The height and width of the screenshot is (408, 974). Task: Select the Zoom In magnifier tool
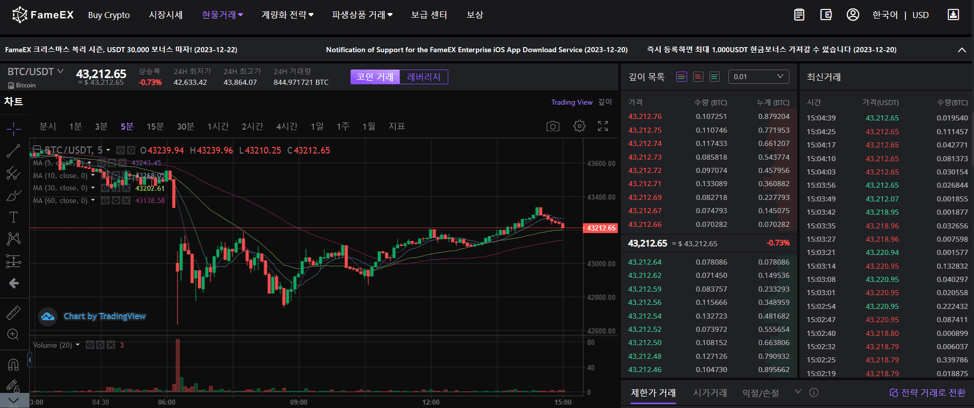pos(13,335)
